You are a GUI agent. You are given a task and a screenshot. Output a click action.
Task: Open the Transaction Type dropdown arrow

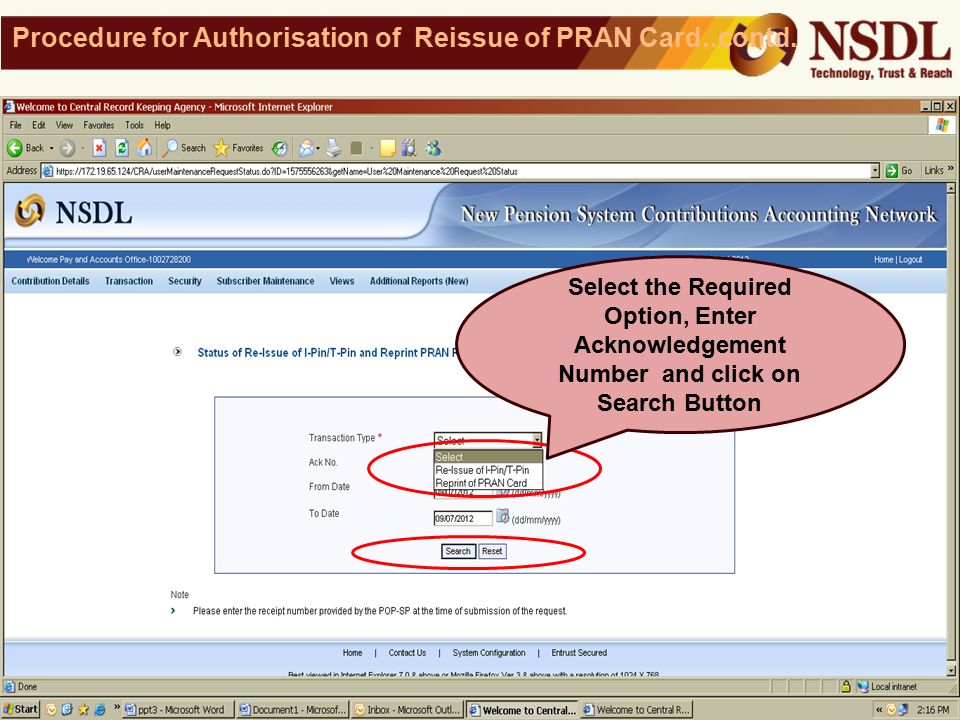537,440
